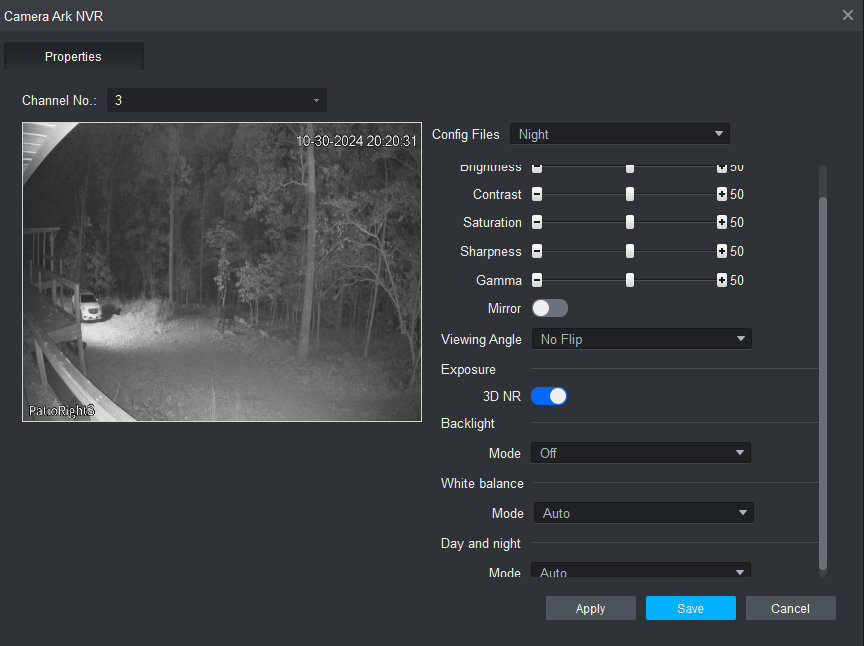Increase Sharpness with the plus icon

pos(721,251)
